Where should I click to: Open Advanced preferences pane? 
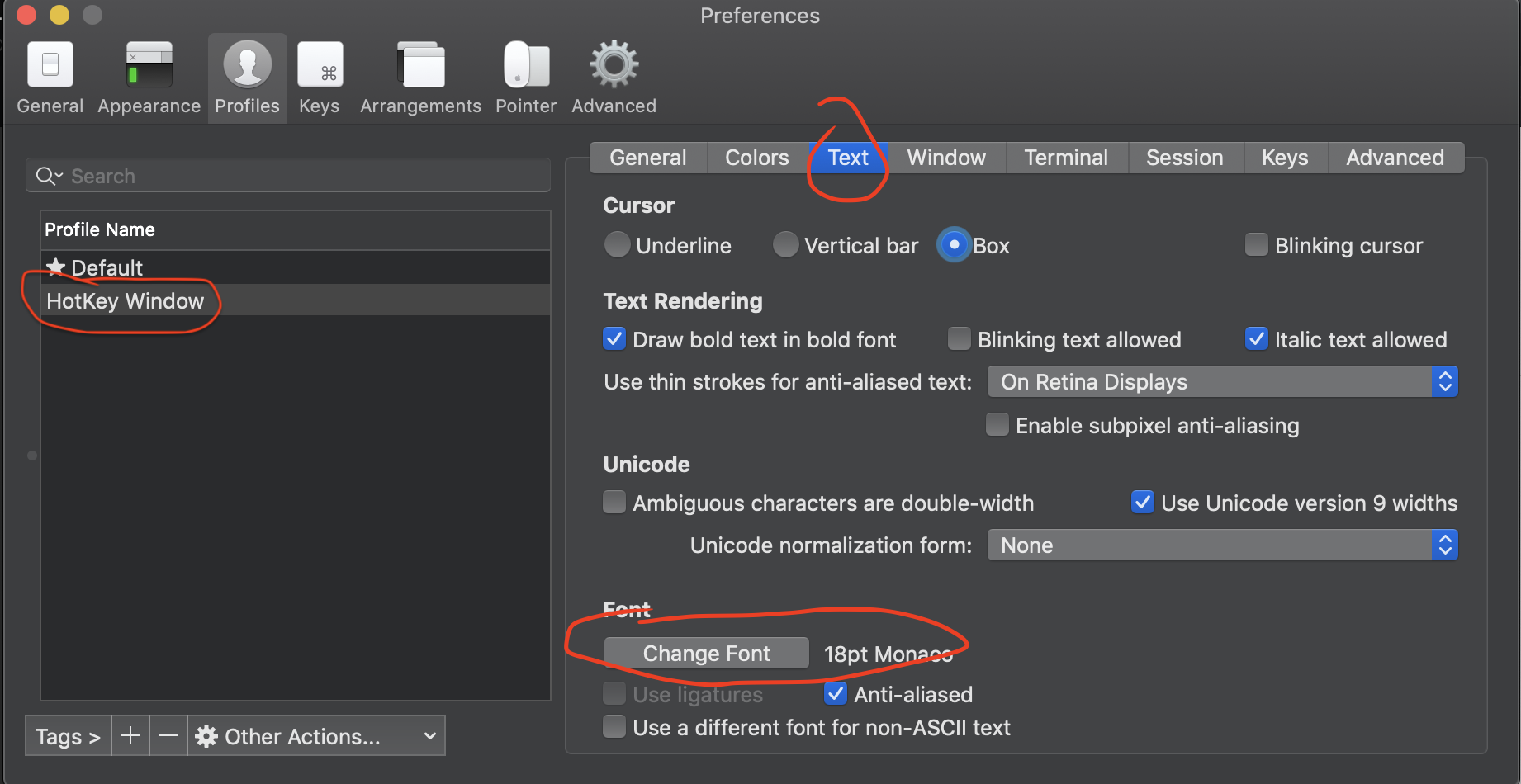[614, 78]
